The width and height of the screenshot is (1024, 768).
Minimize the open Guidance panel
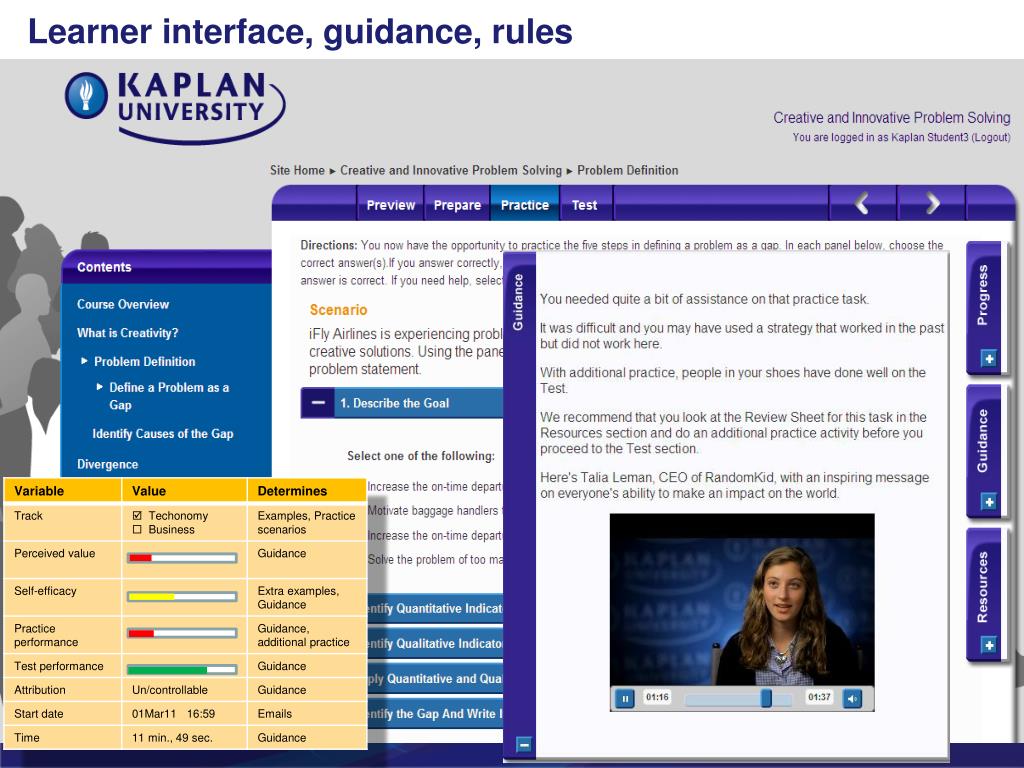click(x=523, y=744)
